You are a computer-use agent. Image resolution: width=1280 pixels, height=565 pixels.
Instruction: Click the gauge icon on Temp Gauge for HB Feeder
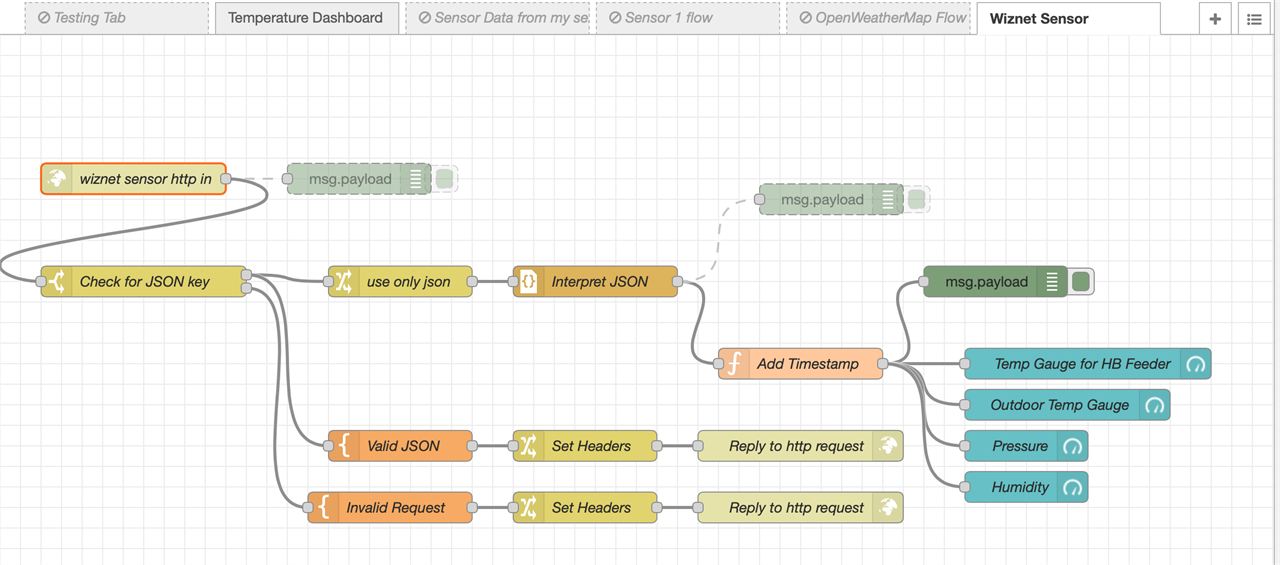(x=1195, y=364)
